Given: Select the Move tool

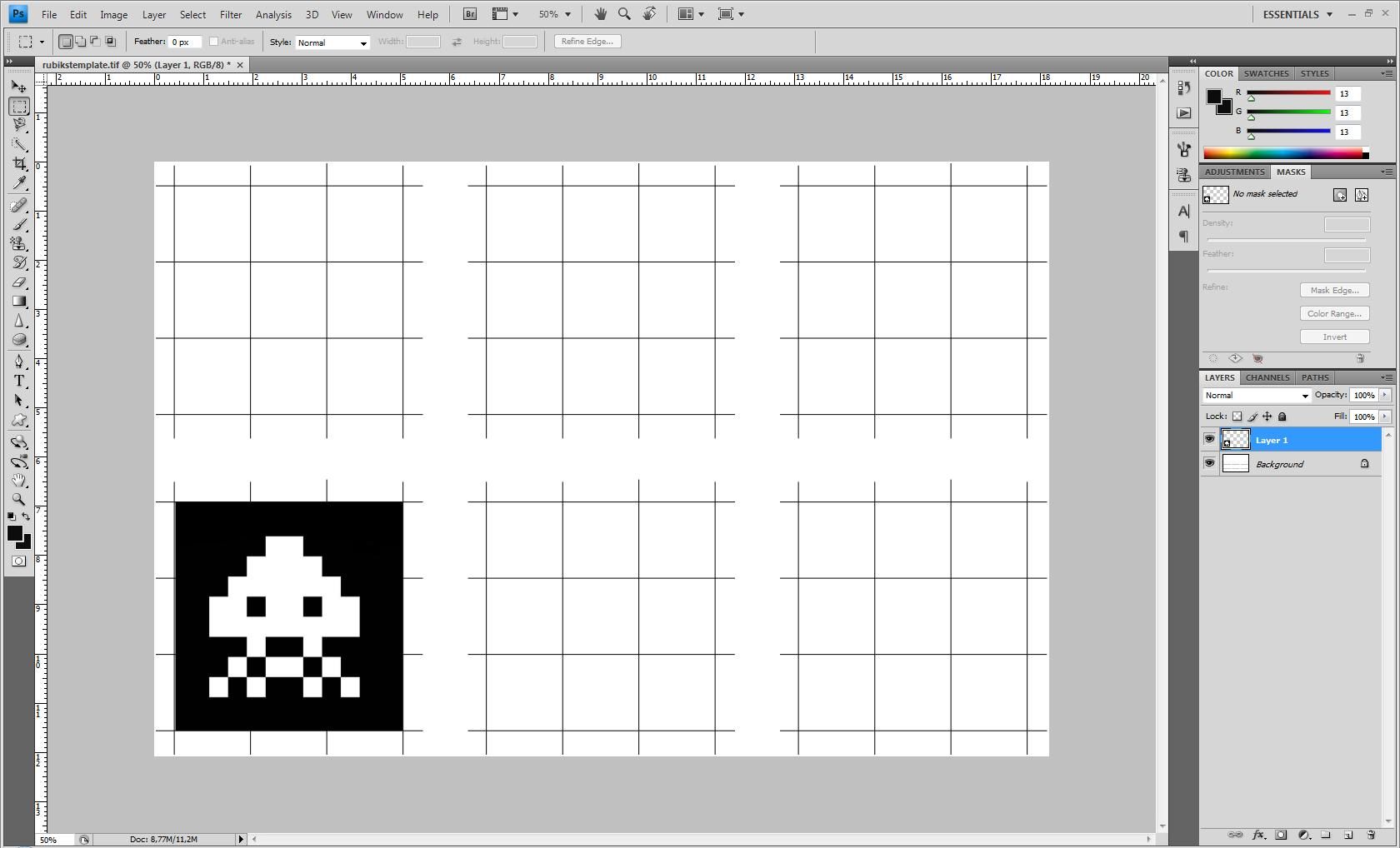Looking at the screenshot, I should point(19,86).
